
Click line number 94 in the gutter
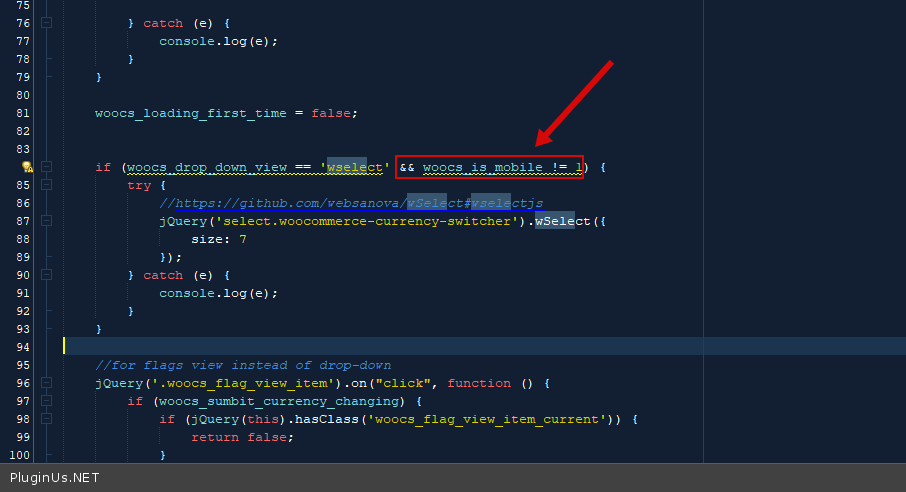[23, 347]
